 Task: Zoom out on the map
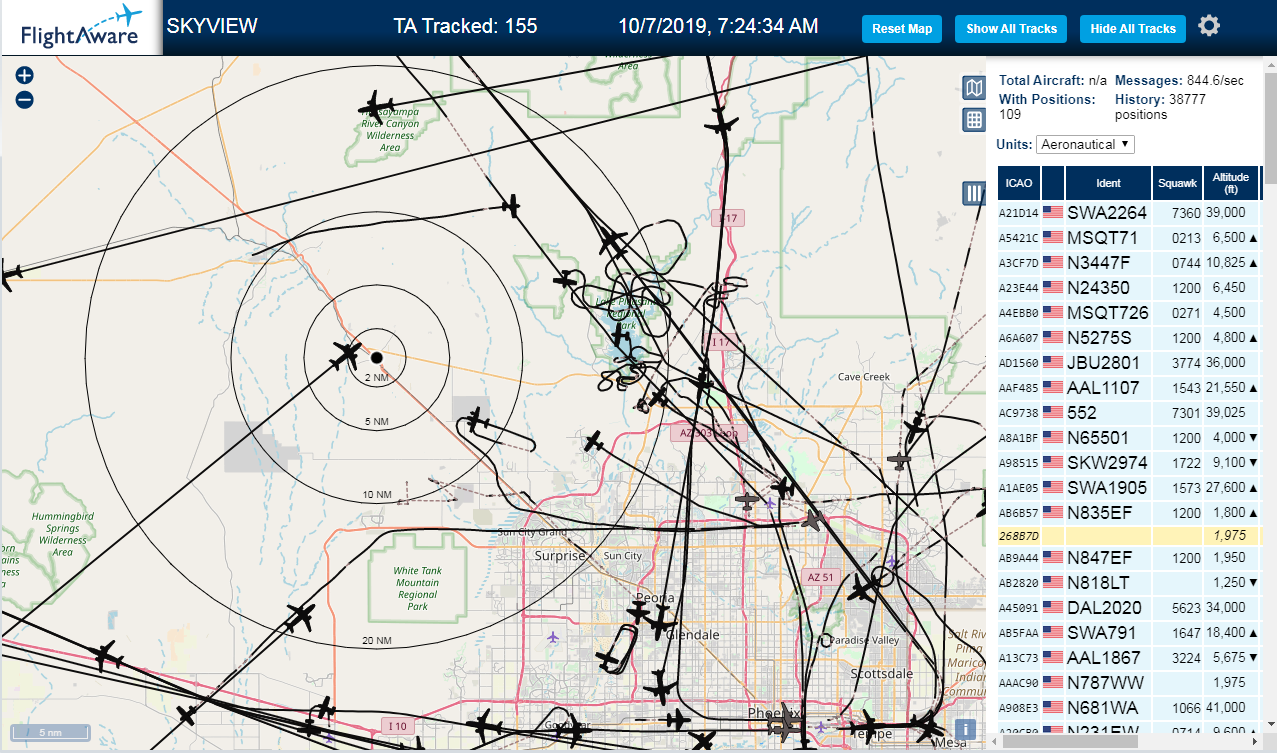(x=25, y=99)
